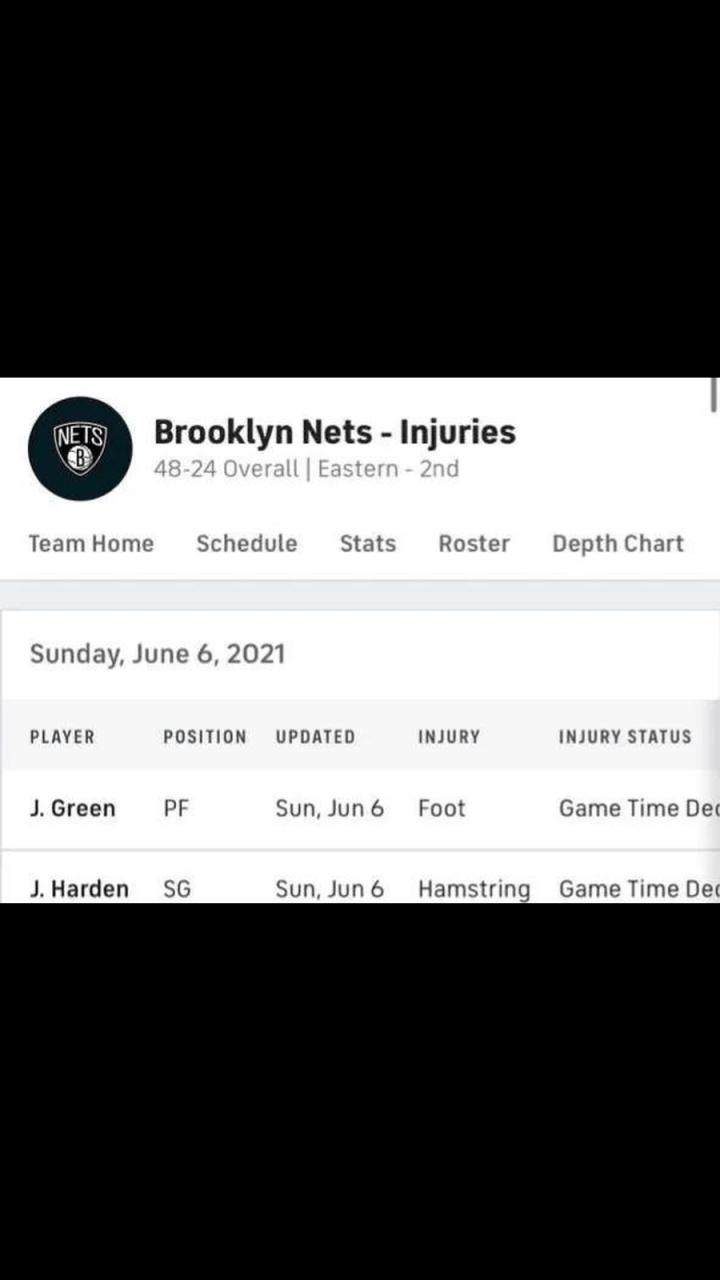This screenshot has width=720, height=1280.
Task: Open the Stats tab
Action: 367,544
